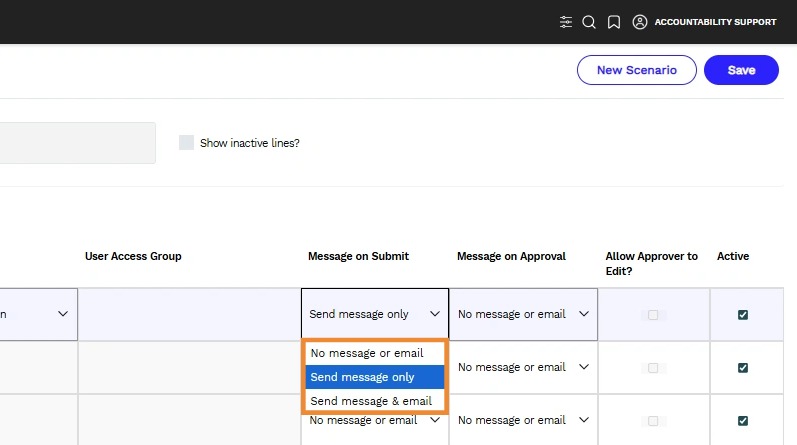The height and width of the screenshot is (445, 797).
Task: Click the search magnifier icon
Action: coord(589,22)
